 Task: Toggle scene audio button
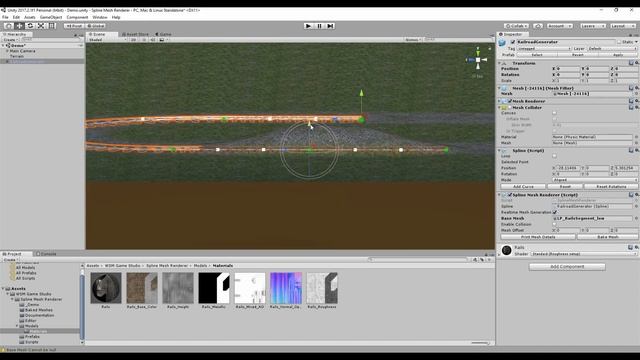pos(153,40)
